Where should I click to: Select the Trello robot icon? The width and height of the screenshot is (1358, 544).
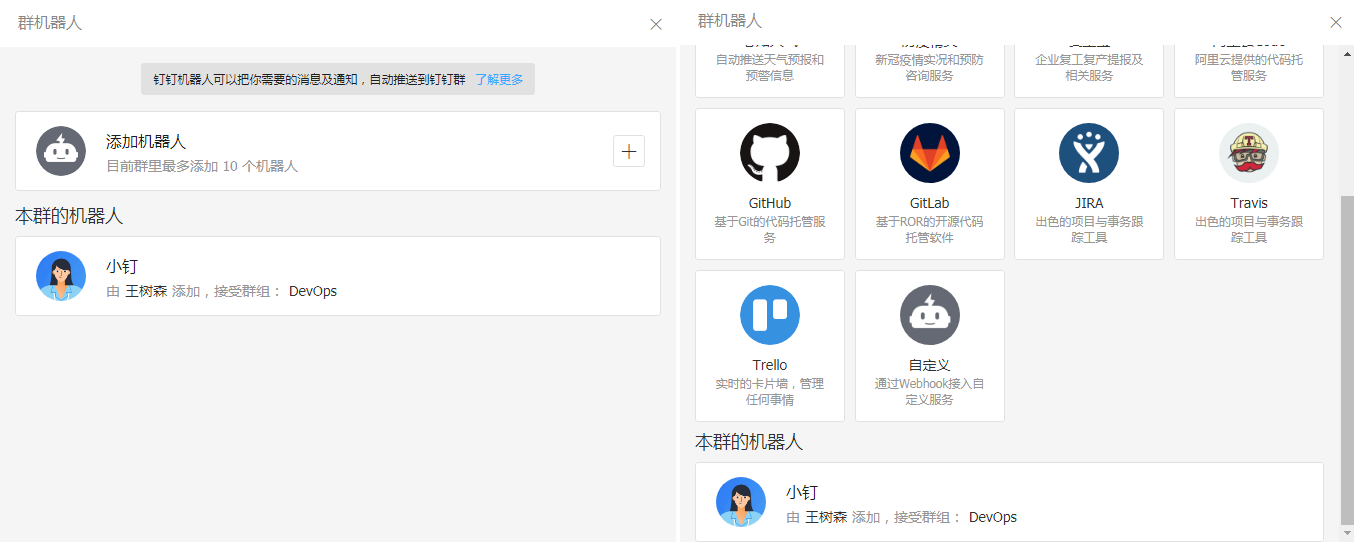point(770,315)
